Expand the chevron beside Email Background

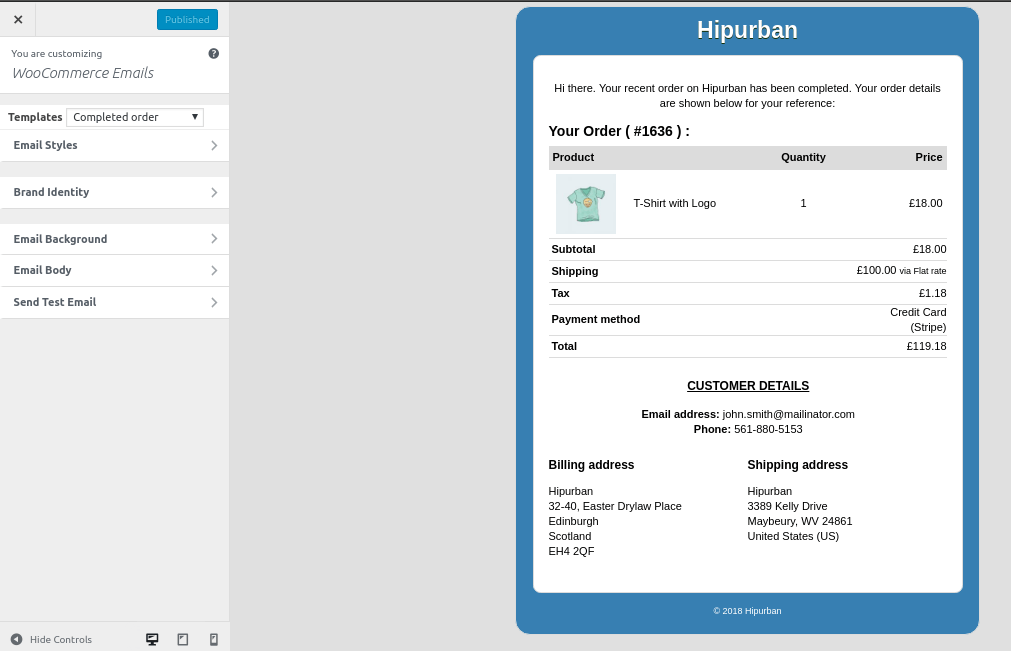pyautogui.click(x=214, y=239)
